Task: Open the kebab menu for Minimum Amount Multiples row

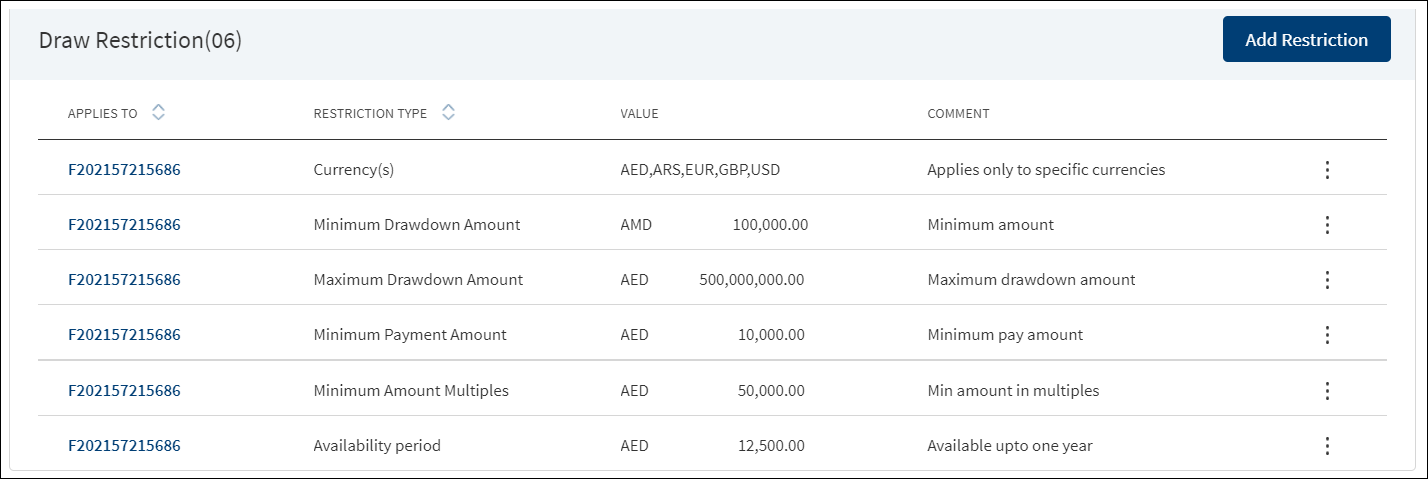Action: pyautogui.click(x=1327, y=391)
